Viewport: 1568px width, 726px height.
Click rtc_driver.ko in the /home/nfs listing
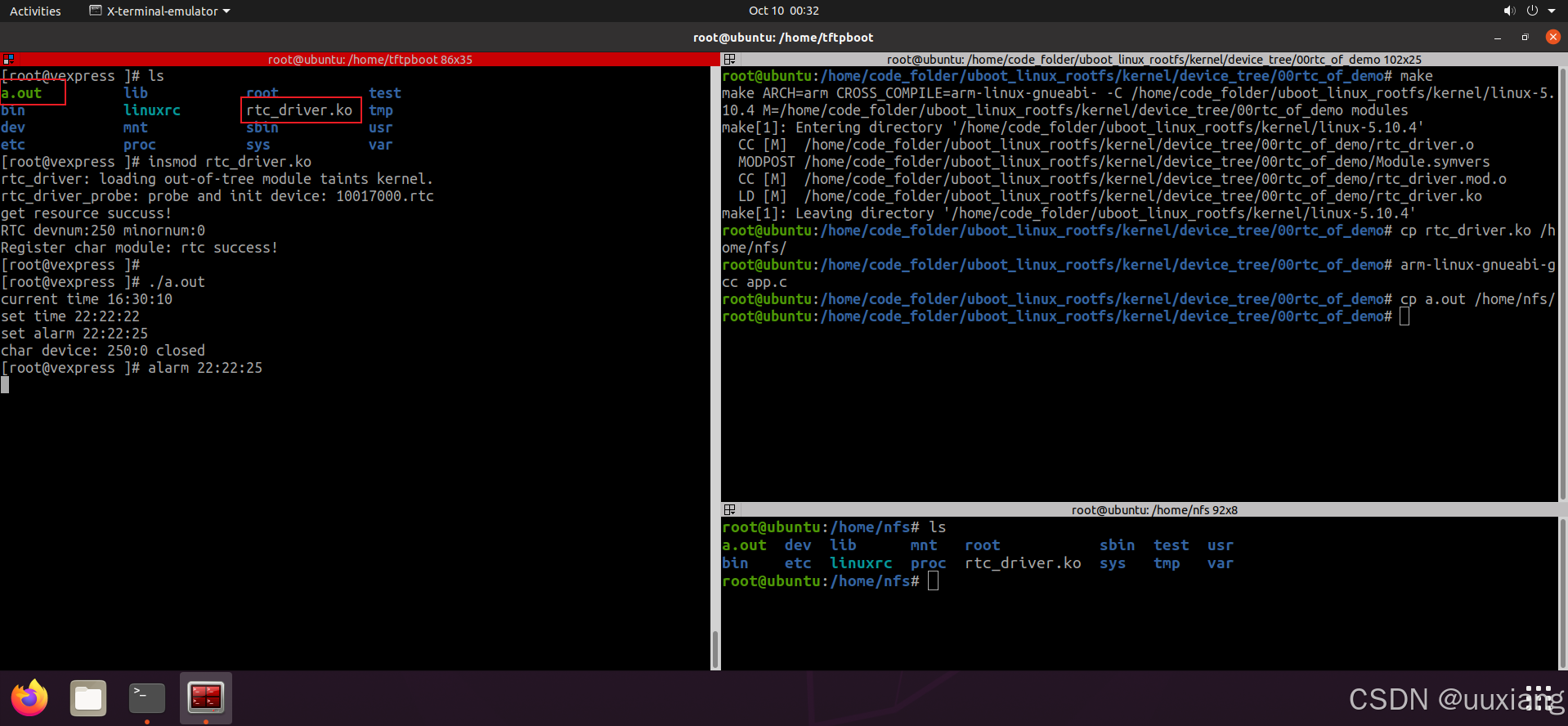pyautogui.click(x=1023, y=563)
